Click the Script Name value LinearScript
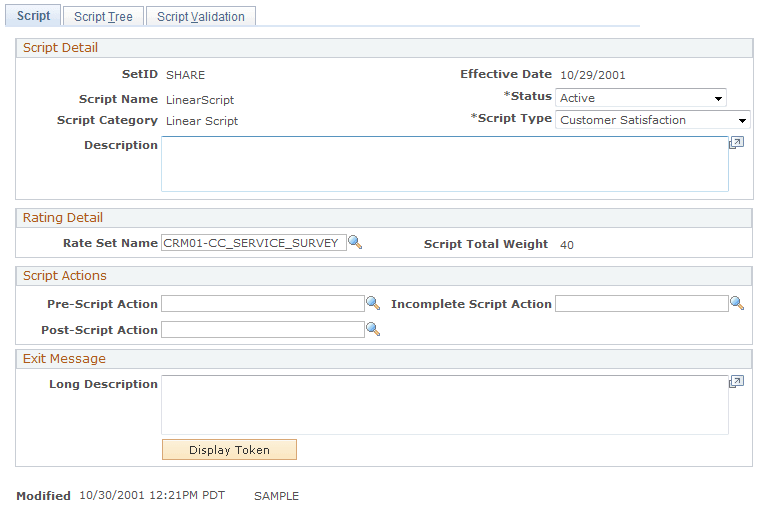 click(200, 100)
